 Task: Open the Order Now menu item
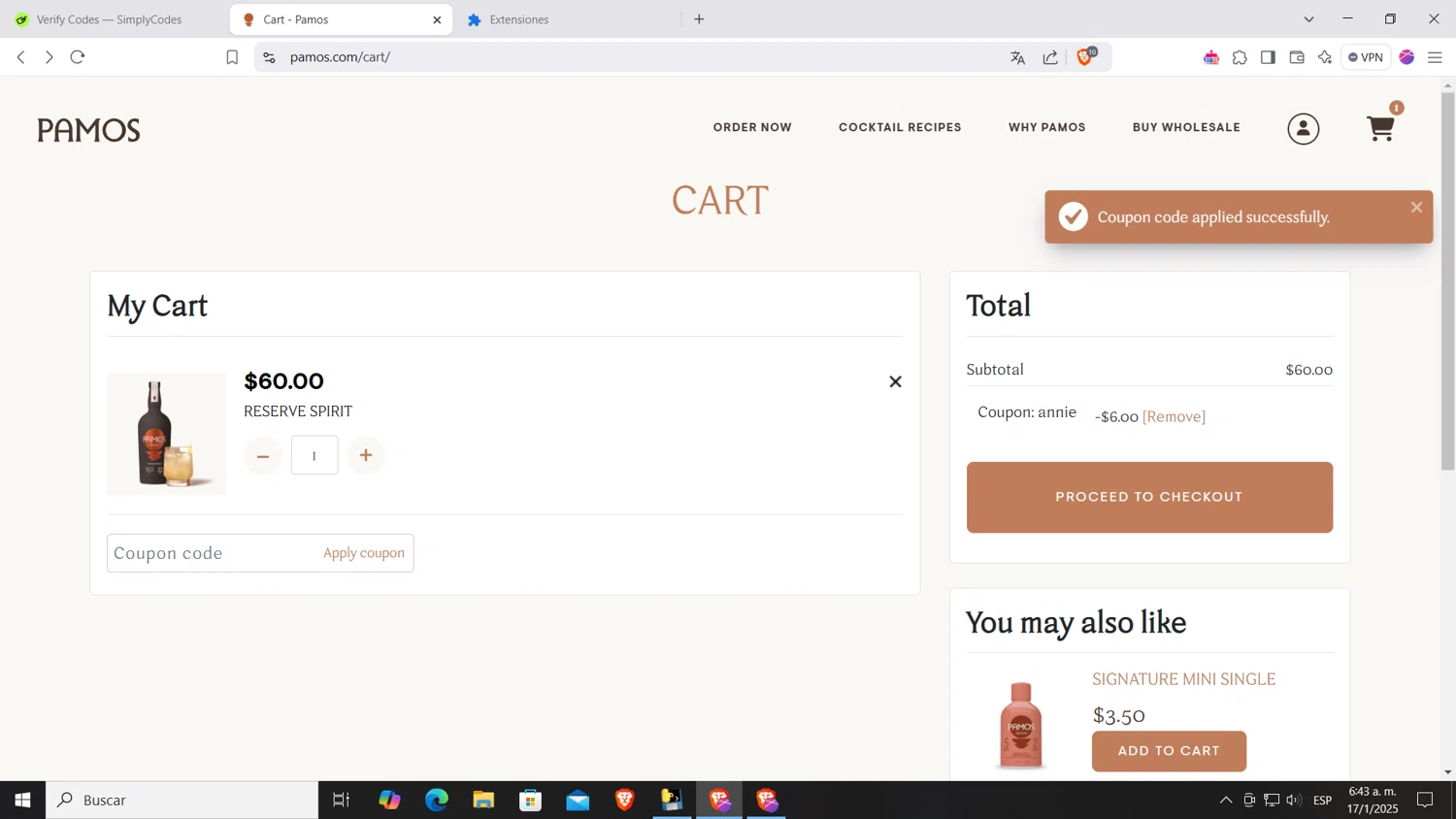pos(752,127)
